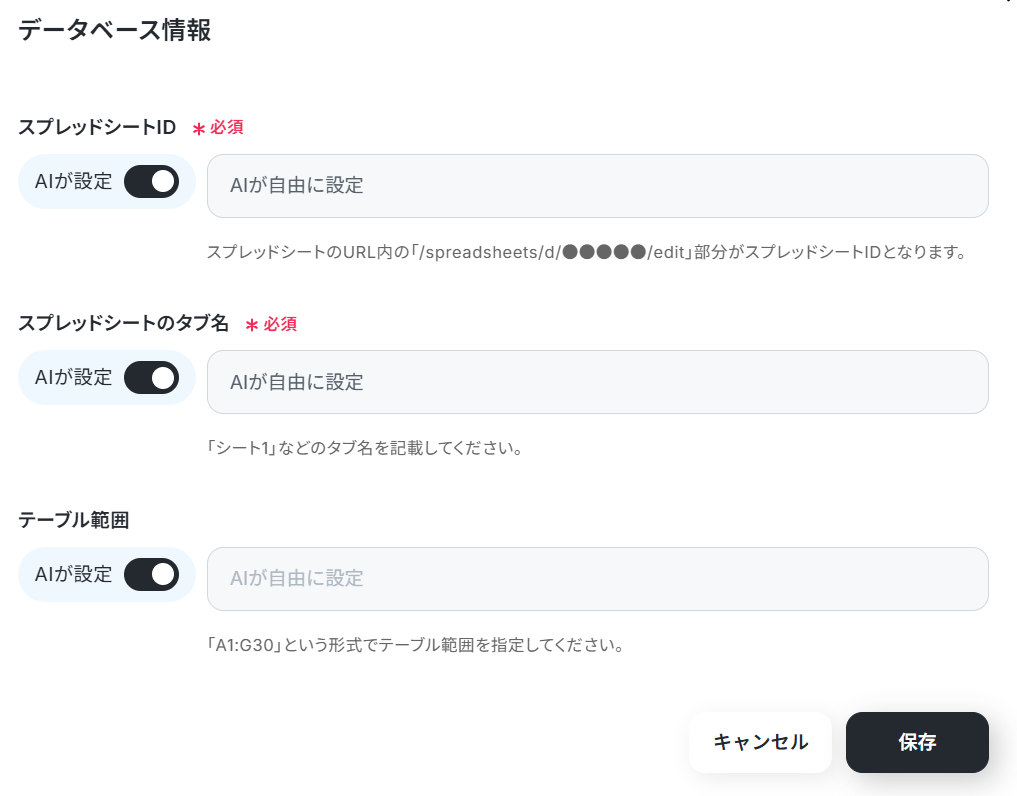Screen dimensions: 1017x796
Task: Click the 「シート1」 tab name hint text
Action: pyautogui.click(x=365, y=448)
